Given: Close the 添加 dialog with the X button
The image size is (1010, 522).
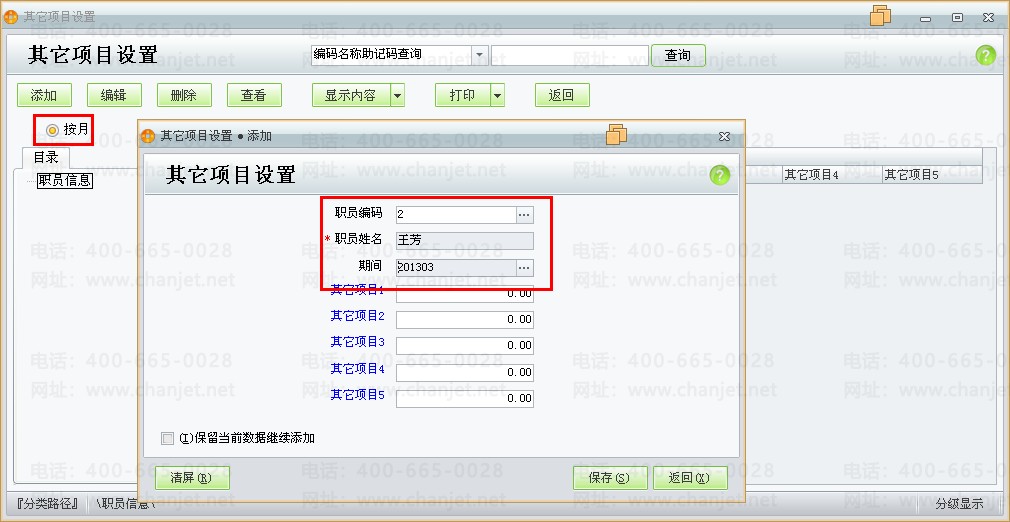Looking at the screenshot, I should 724,136.
